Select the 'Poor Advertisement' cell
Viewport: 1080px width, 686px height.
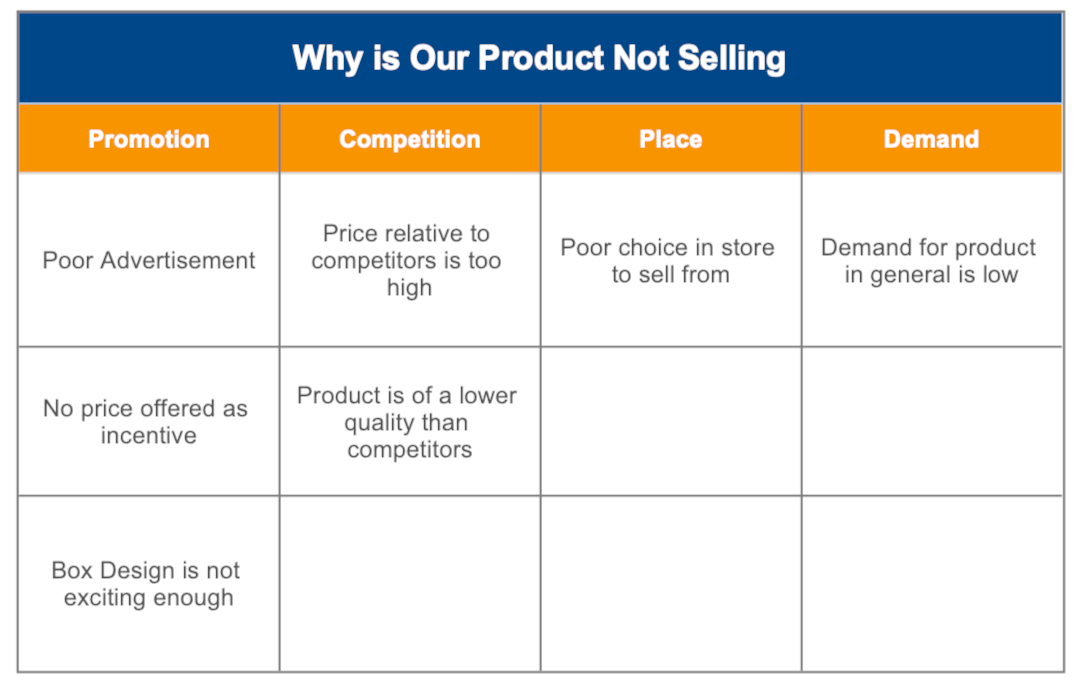tap(149, 261)
